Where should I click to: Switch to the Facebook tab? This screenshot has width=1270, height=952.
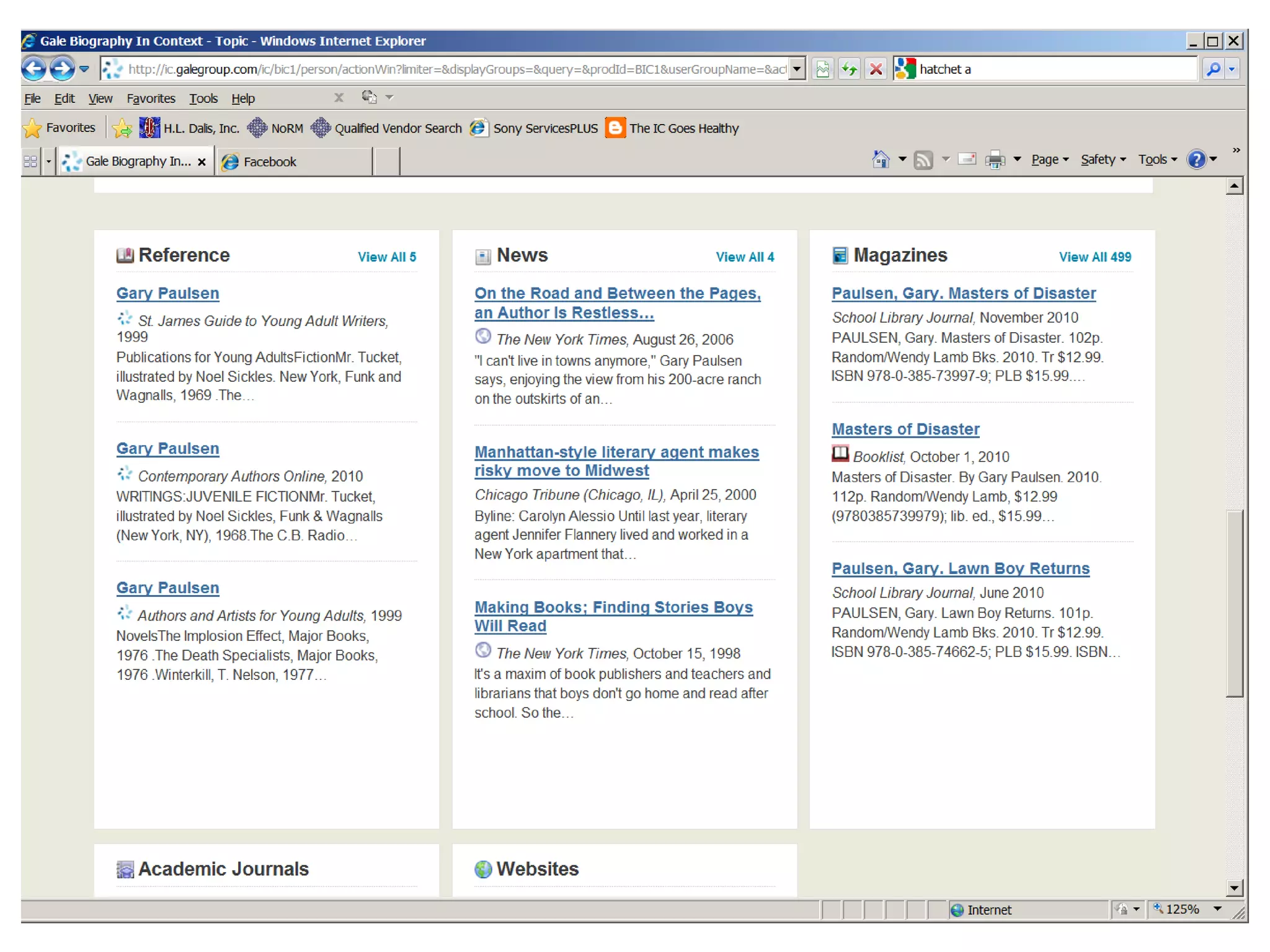(x=270, y=162)
